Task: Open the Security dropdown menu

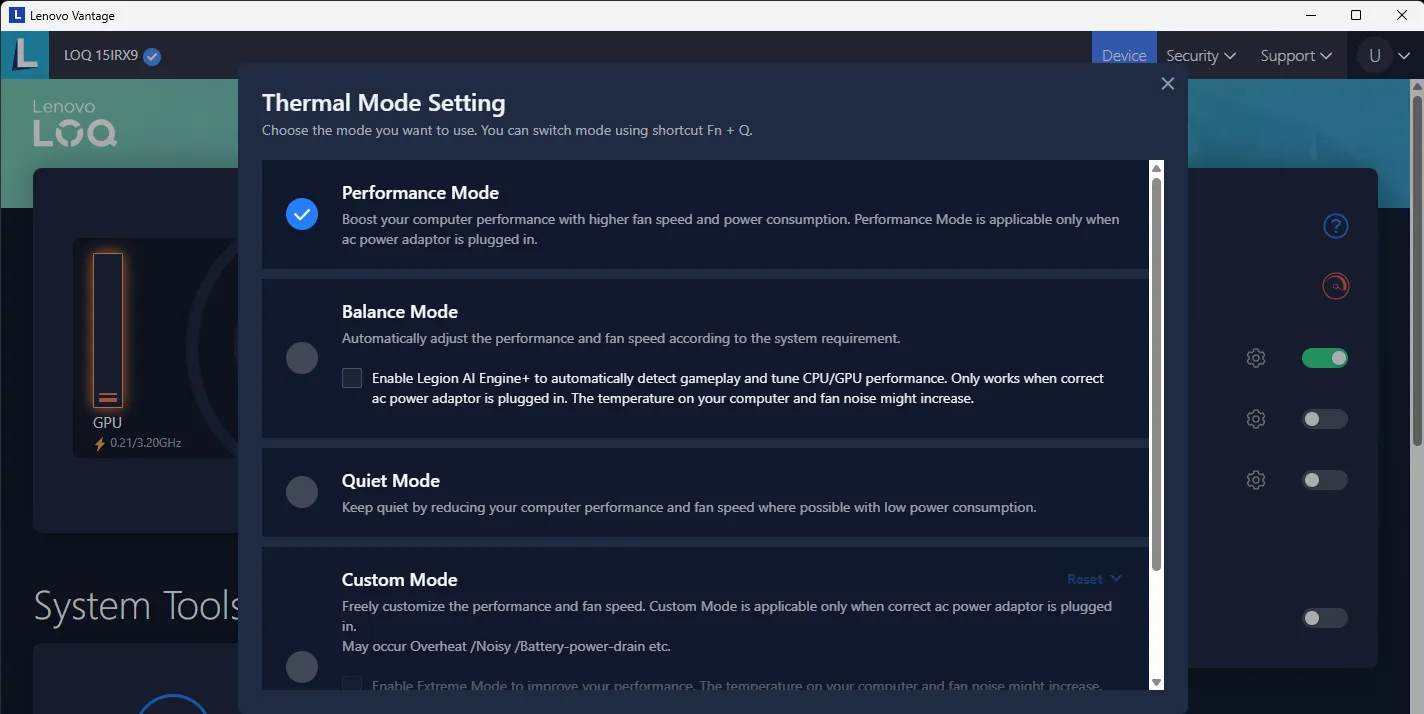Action: (1201, 56)
